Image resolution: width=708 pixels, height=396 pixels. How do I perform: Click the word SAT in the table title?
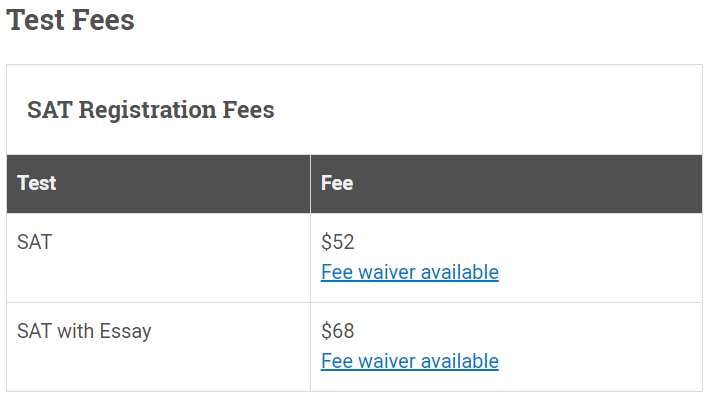click(x=50, y=110)
